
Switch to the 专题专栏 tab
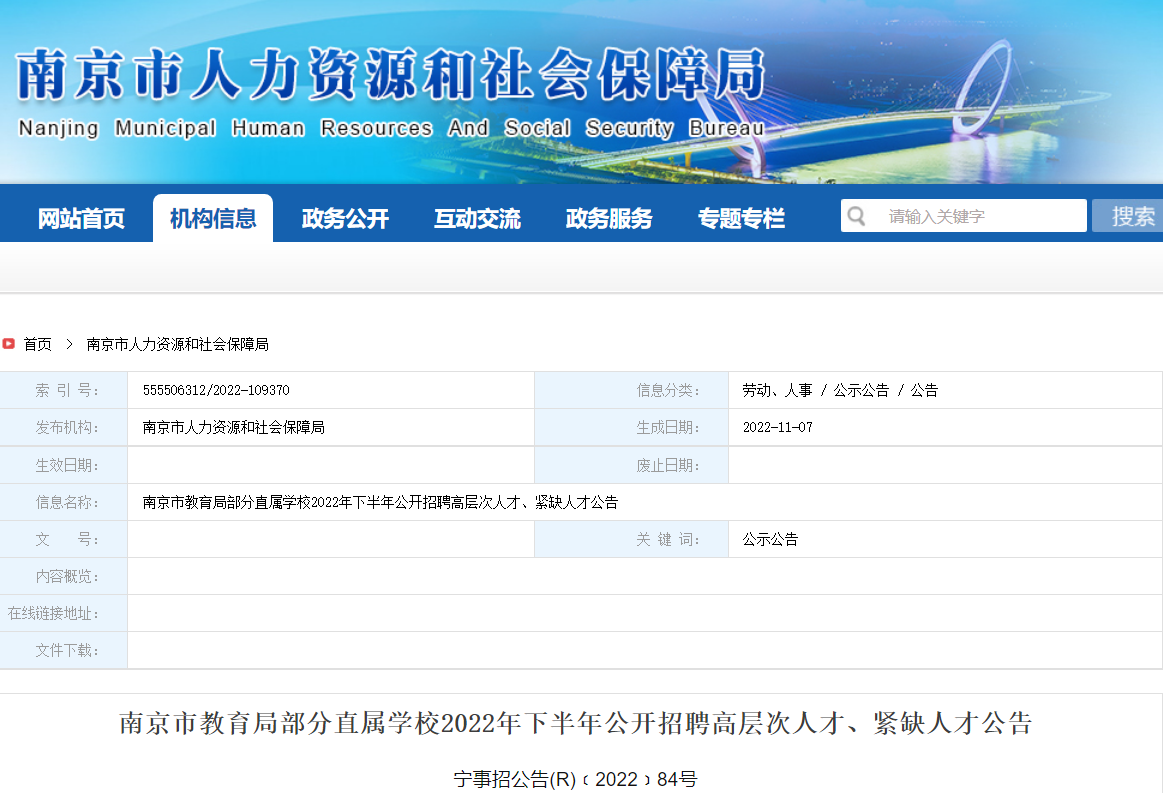coord(741,218)
